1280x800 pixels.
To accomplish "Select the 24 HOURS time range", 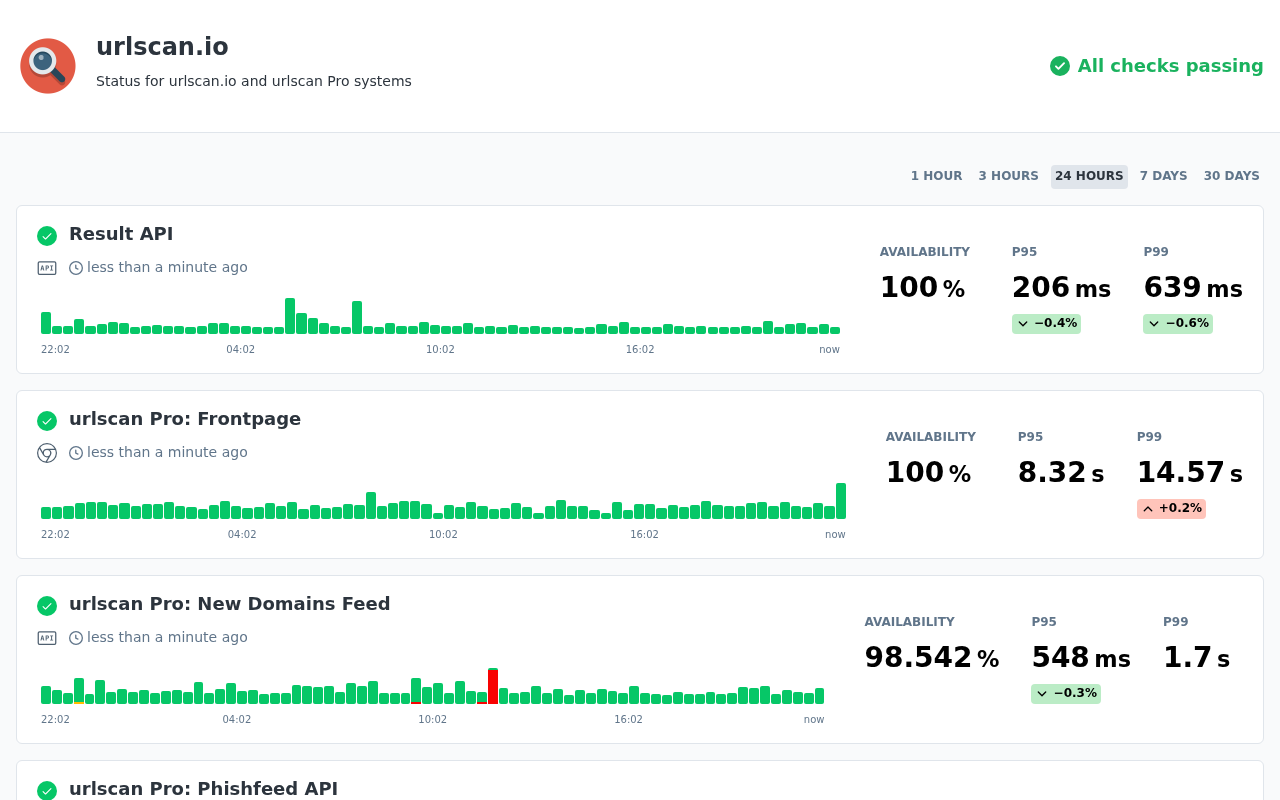I will 1089,176.
